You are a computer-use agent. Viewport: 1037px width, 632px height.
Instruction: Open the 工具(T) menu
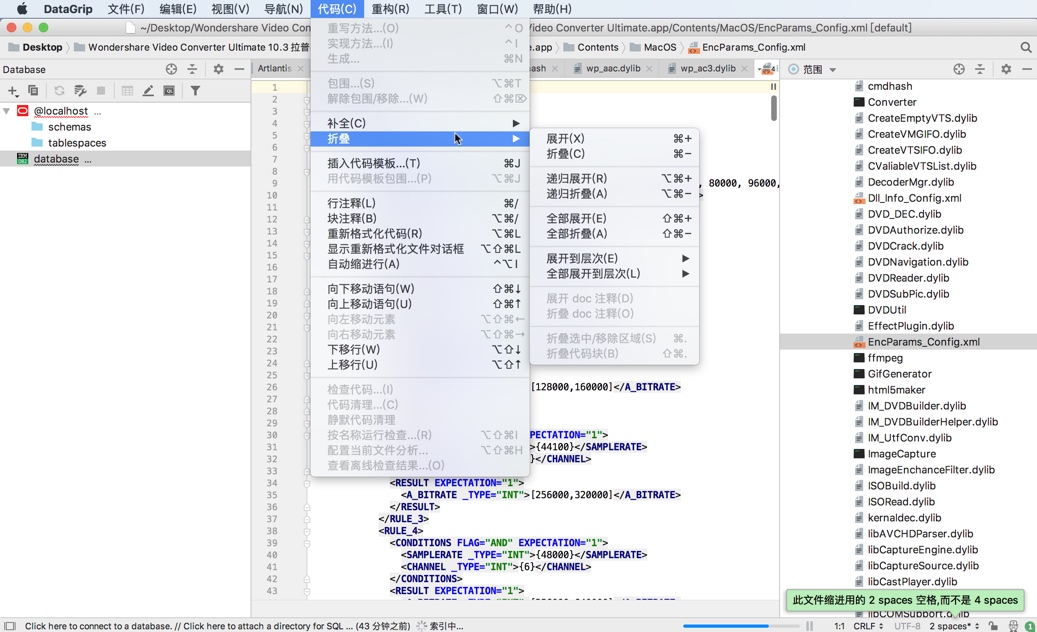click(442, 9)
